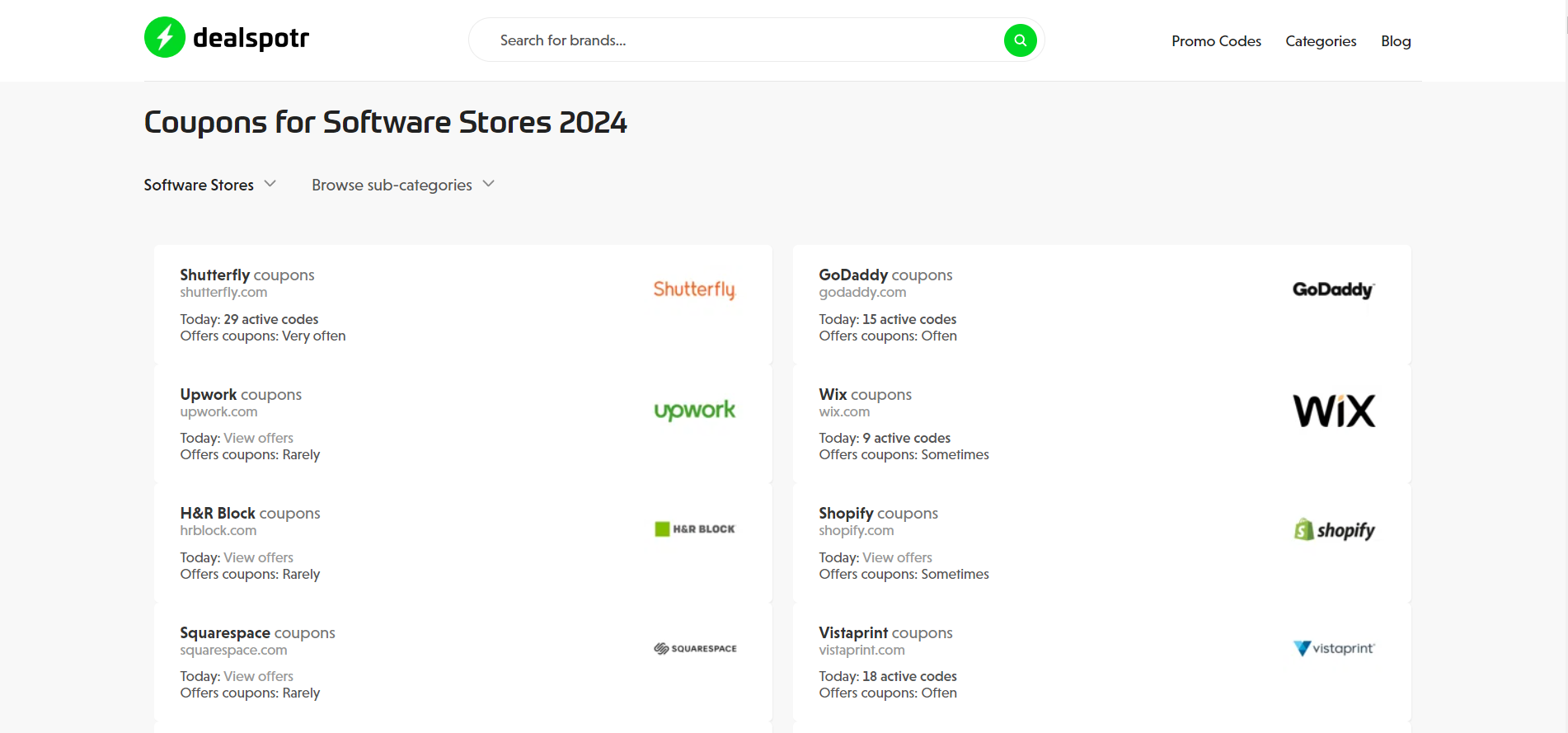1568x733 pixels.
Task: Open H&R Block coupons title link
Action: click(250, 513)
